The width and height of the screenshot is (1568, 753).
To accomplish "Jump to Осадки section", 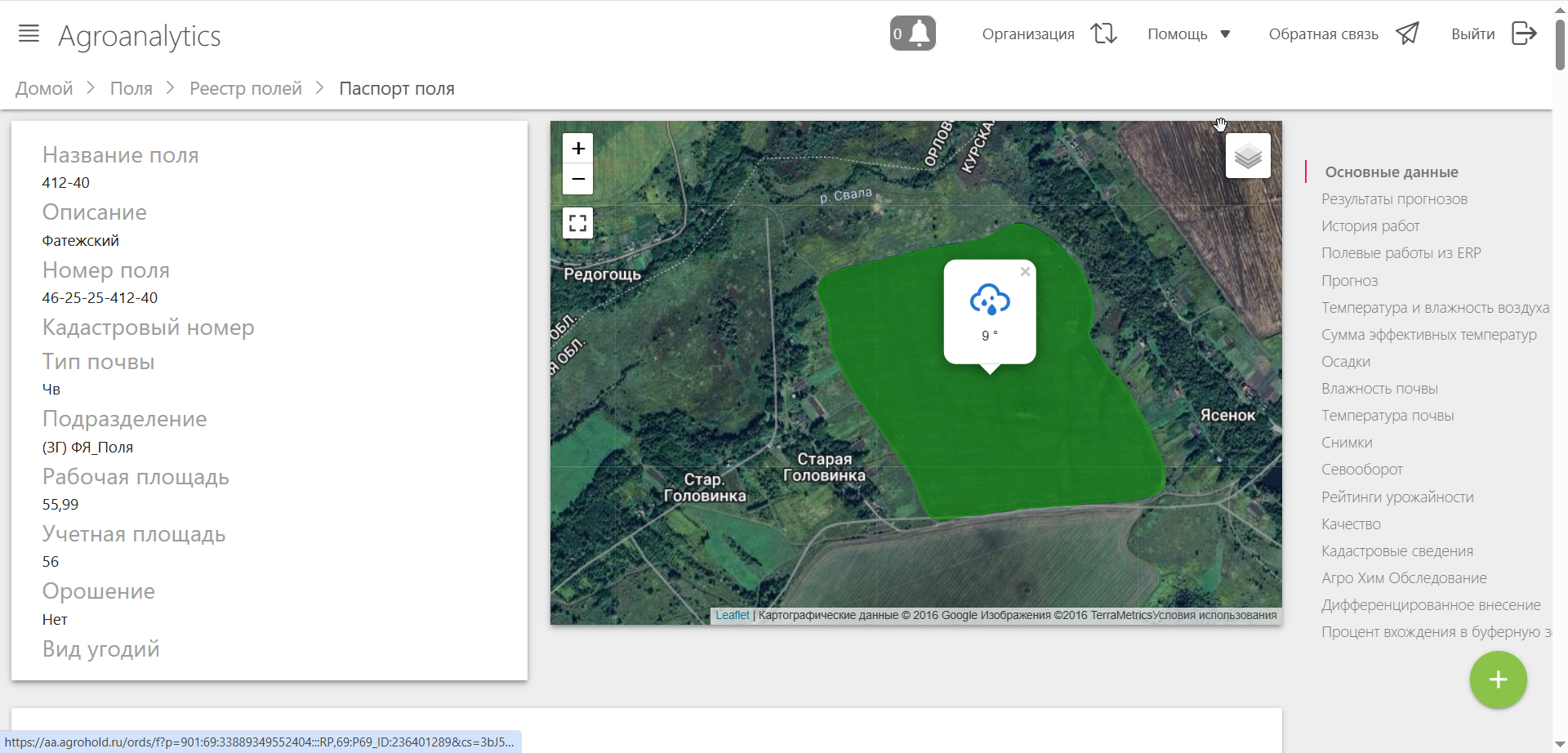I will 1346,362.
